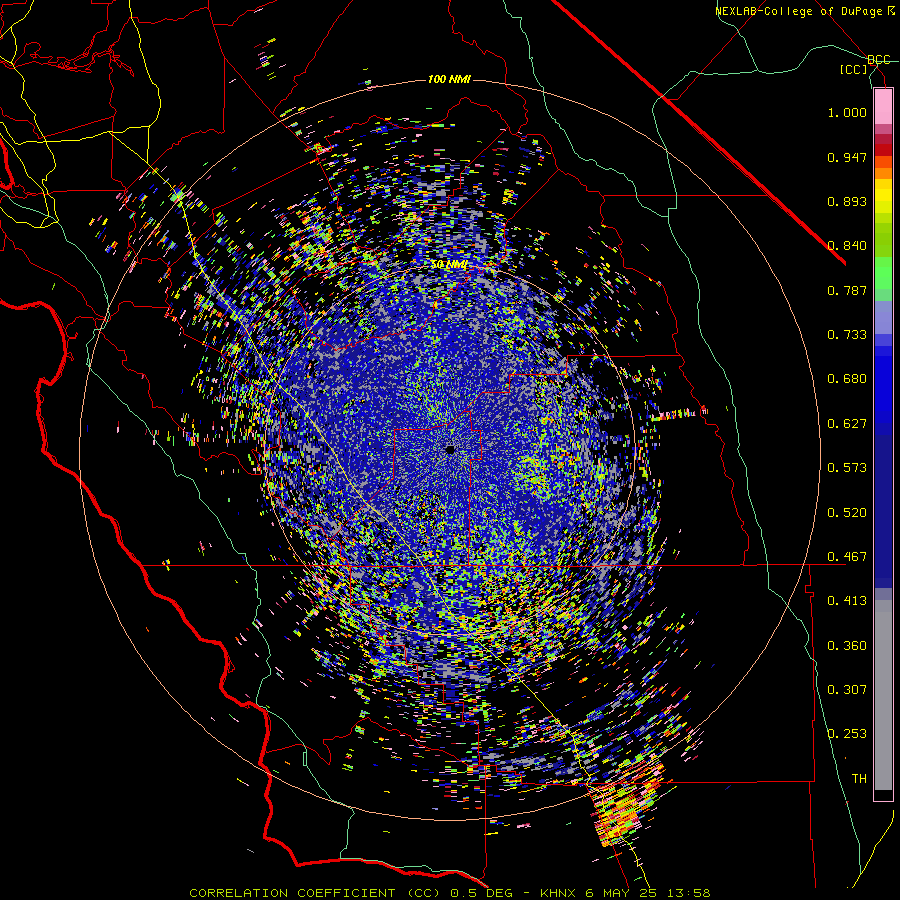The image size is (900, 900).
Task: Click the 1.000 scale value
Action: coord(847,112)
